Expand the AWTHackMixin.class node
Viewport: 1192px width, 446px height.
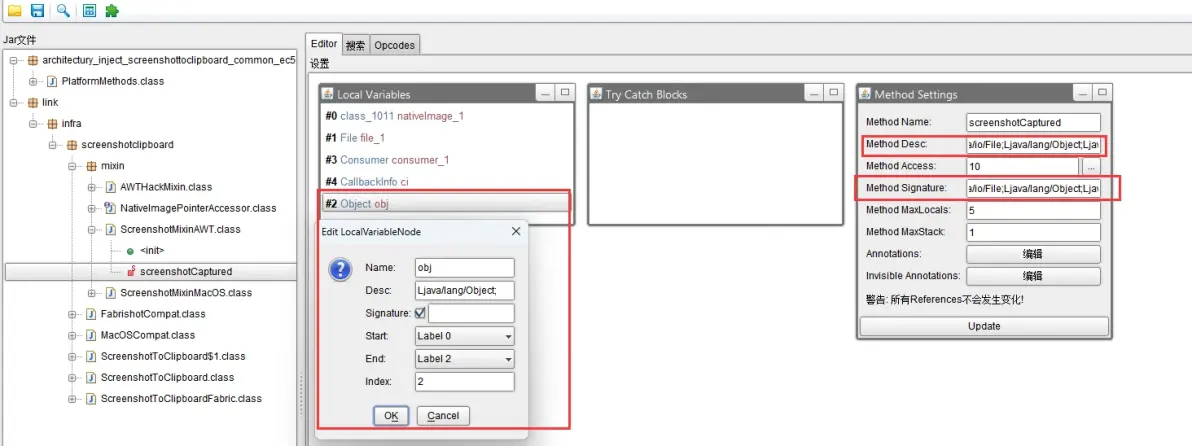(92, 187)
